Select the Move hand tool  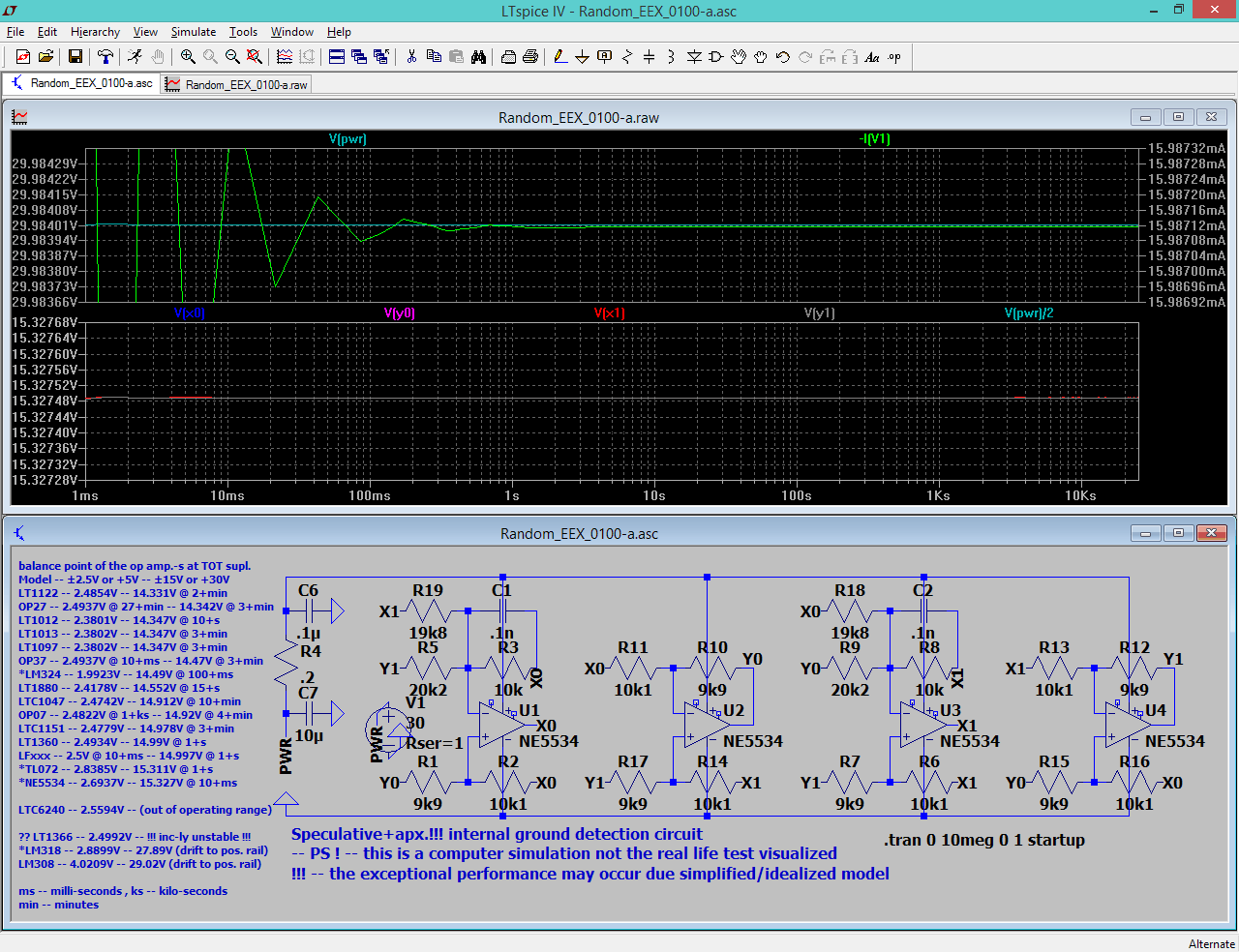click(x=739, y=57)
